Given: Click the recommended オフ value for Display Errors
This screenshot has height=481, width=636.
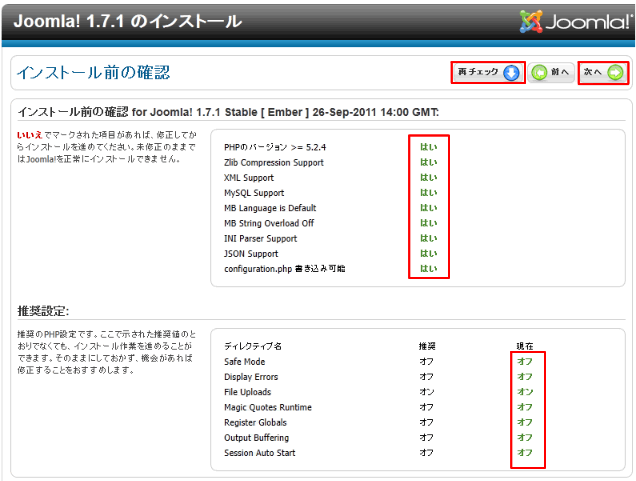Looking at the screenshot, I should pyautogui.click(x=426, y=377).
